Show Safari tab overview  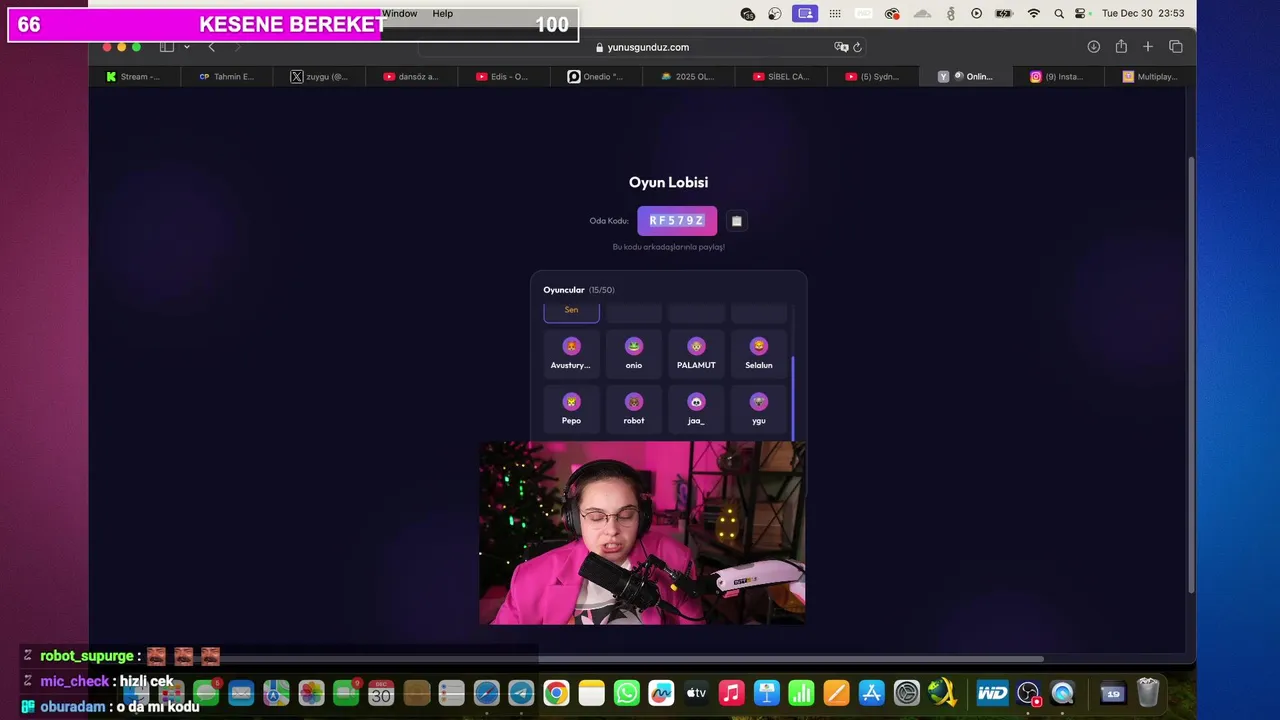tap(1176, 47)
